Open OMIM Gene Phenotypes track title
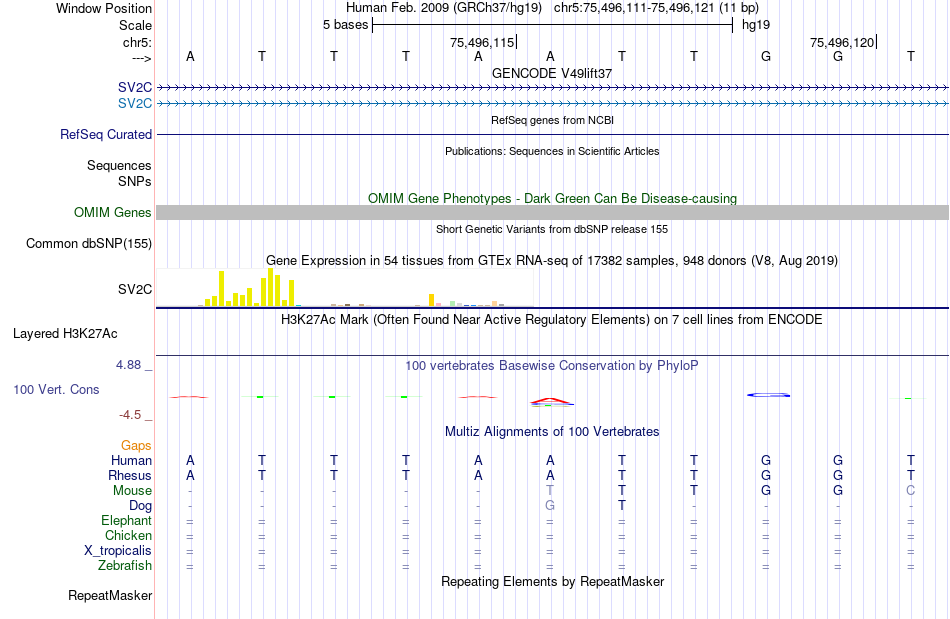This screenshot has height=619, width=950. pos(552,199)
